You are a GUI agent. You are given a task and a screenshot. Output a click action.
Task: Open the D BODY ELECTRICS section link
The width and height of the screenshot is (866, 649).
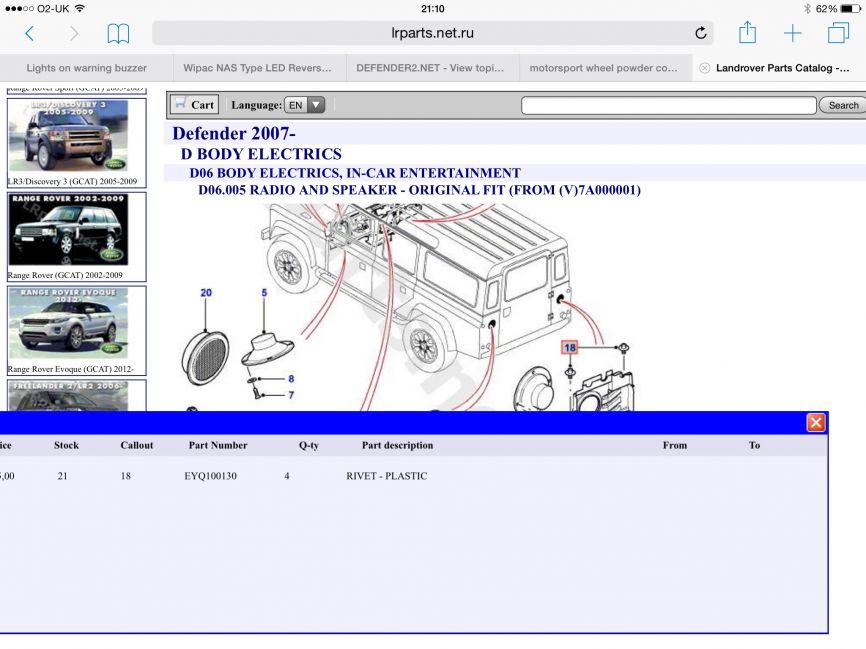(x=261, y=154)
